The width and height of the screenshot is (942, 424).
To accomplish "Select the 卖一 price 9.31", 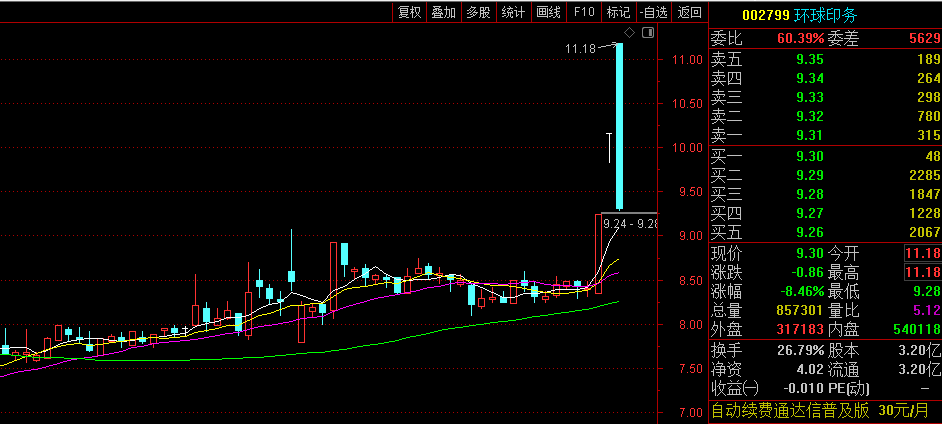I will tap(810, 135).
